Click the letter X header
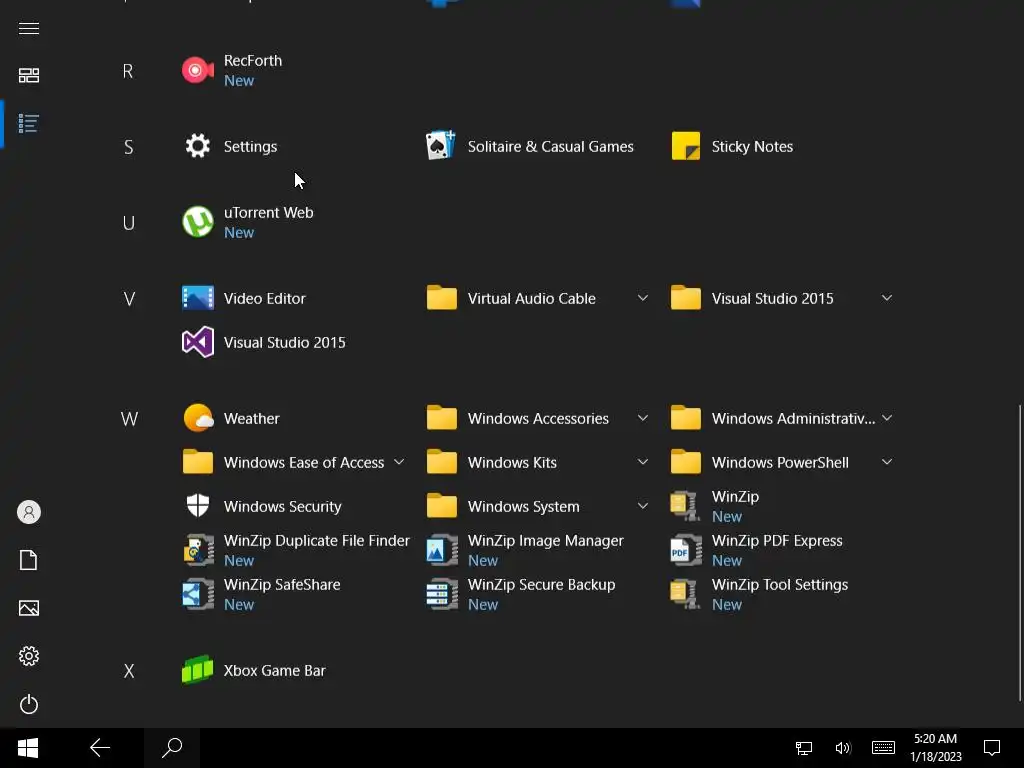Viewport: 1024px width, 768px height. coord(129,671)
